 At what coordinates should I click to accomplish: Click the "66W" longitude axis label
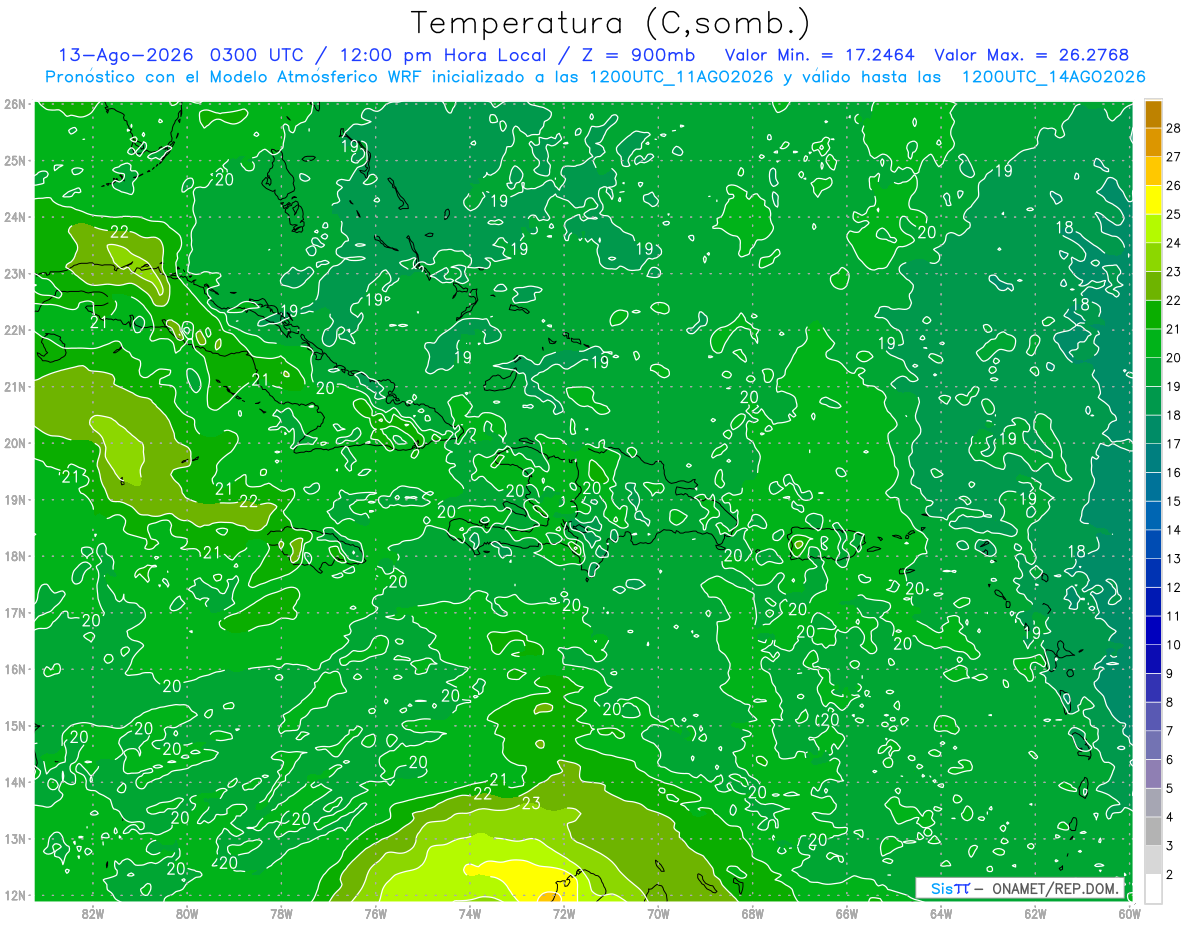coord(847,914)
